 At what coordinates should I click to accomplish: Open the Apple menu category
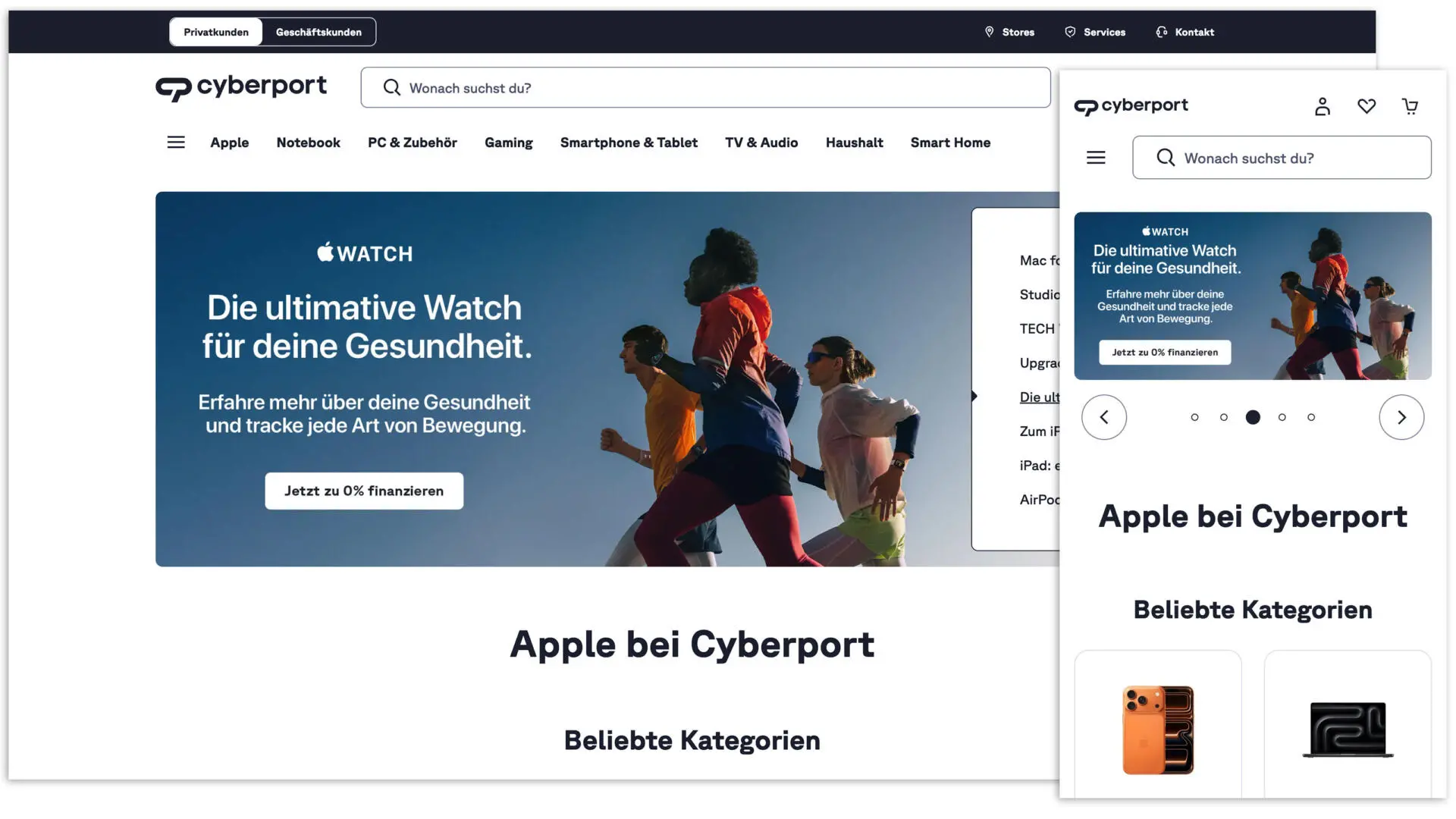[230, 143]
